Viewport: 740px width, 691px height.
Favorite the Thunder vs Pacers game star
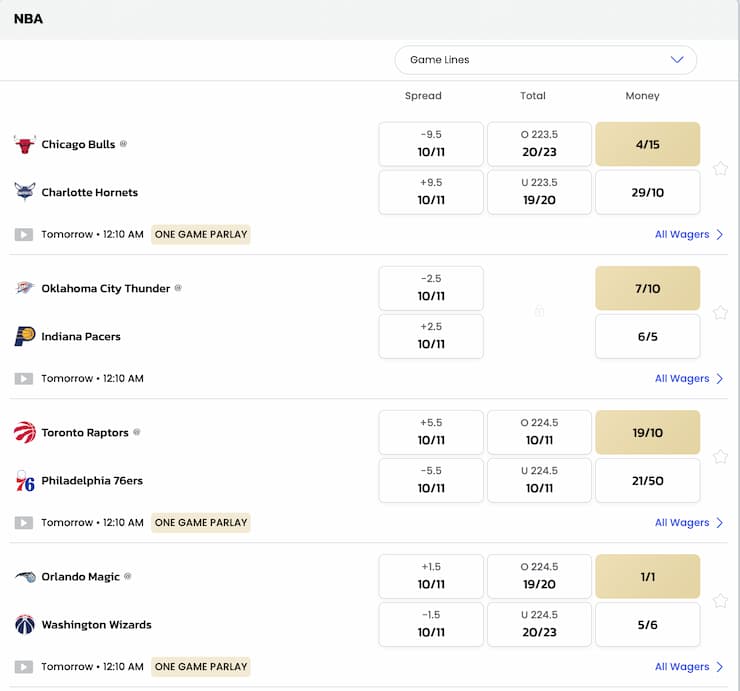click(720, 312)
